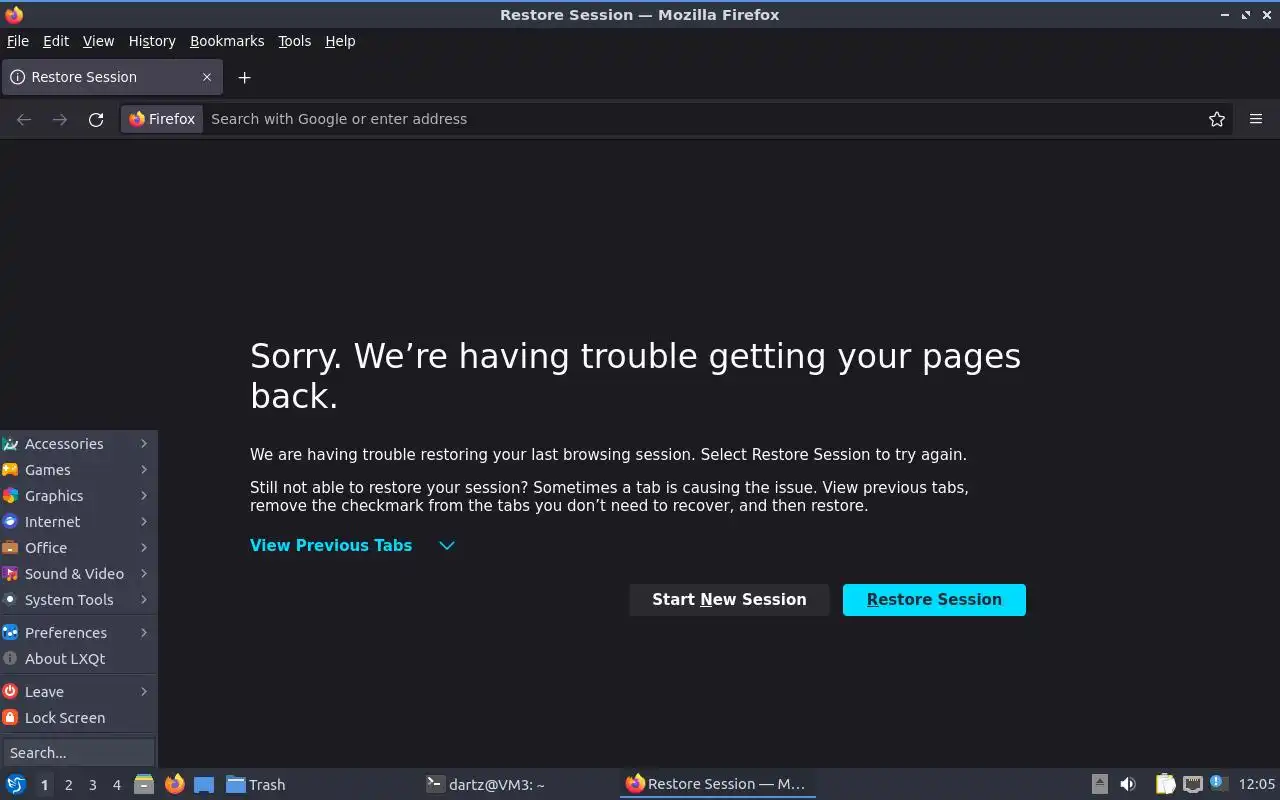Select Lock Screen in the start menu
The height and width of the screenshot is (800, 1280).
tap(78, 718)
